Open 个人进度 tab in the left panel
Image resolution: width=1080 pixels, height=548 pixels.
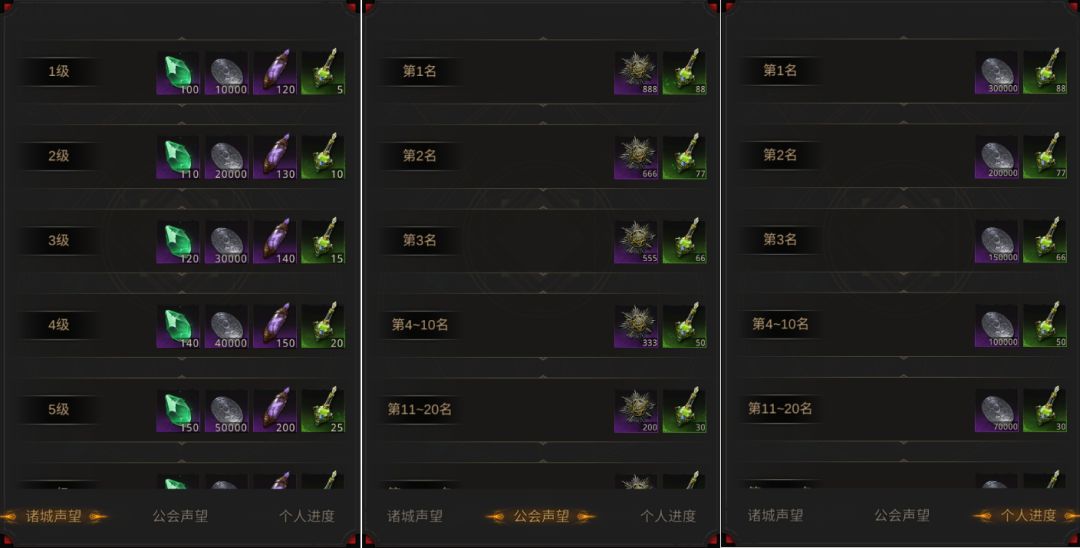307,516
